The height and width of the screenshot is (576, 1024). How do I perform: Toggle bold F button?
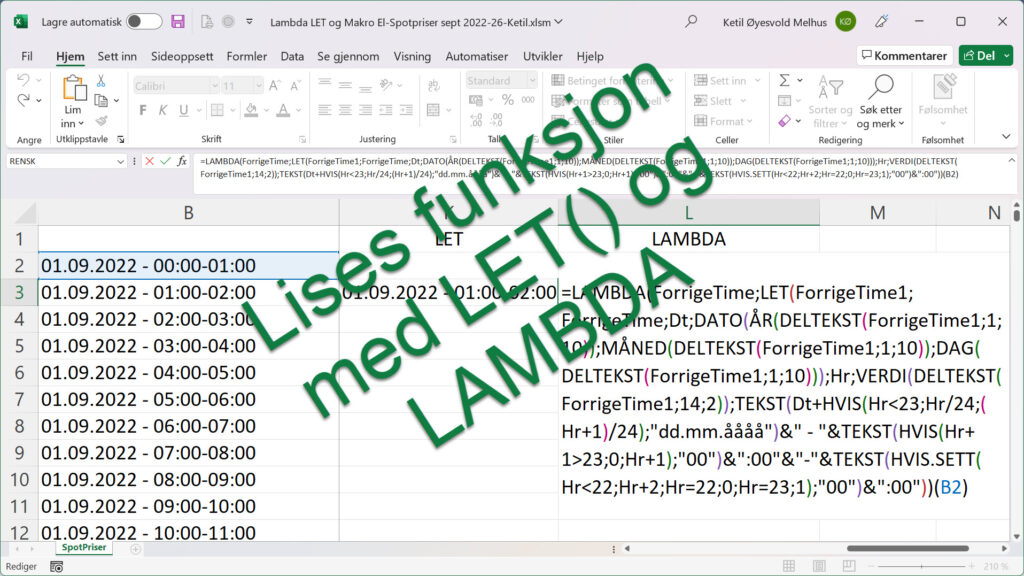(142, 110)
